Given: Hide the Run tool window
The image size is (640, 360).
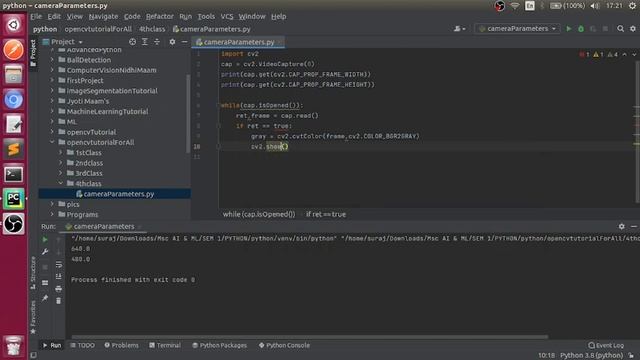Looking at the screenshot, I should point(633,226).
